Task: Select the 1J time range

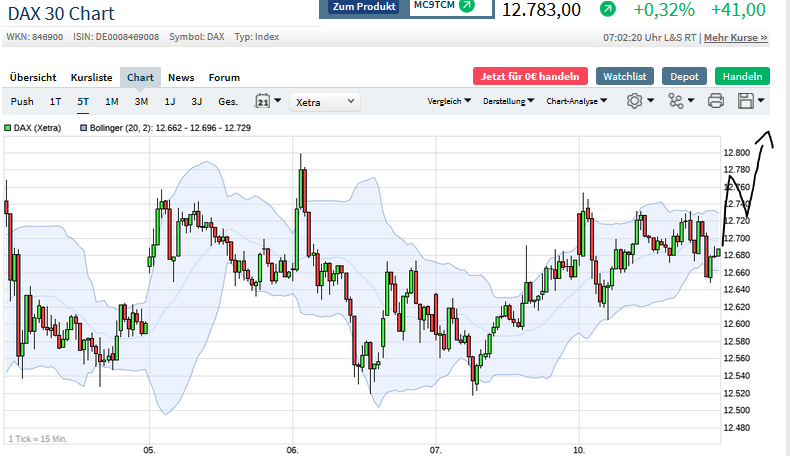Action: (x=170, y=102)
